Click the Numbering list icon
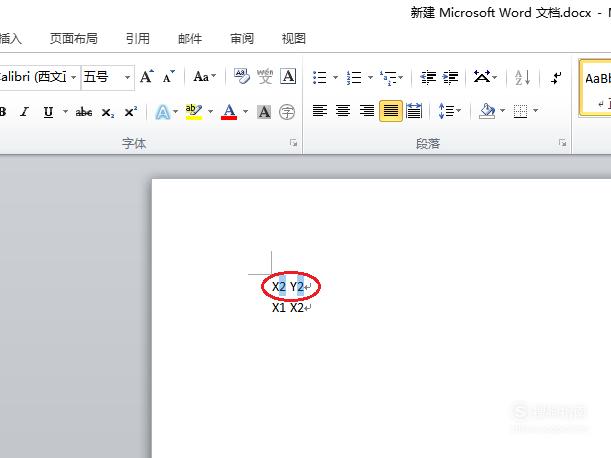 [x=354, y=77]
